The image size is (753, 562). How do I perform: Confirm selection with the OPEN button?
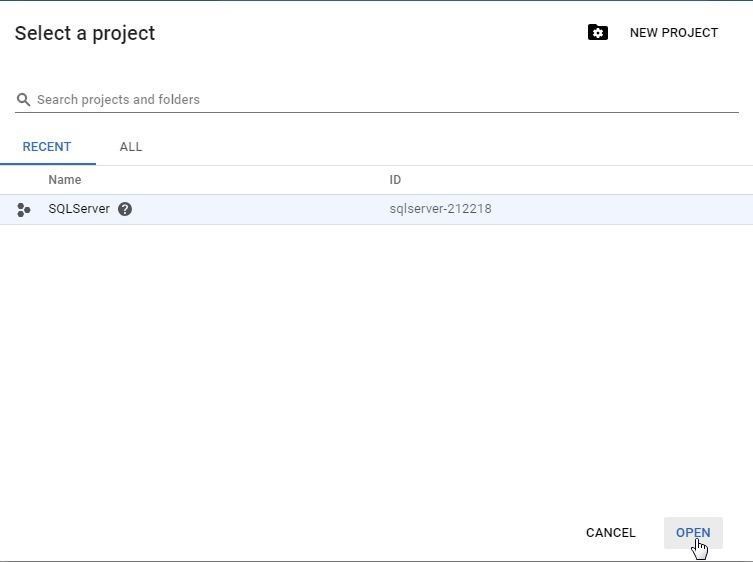tap(693, 532)
